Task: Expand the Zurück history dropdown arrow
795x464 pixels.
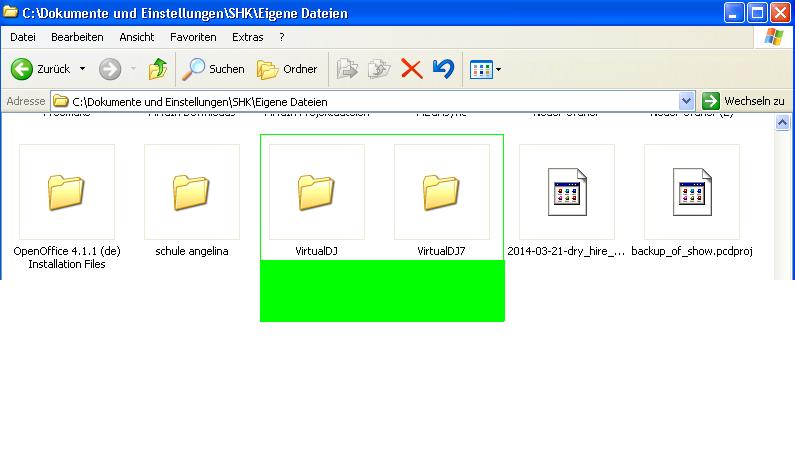Action: [82, 69]
